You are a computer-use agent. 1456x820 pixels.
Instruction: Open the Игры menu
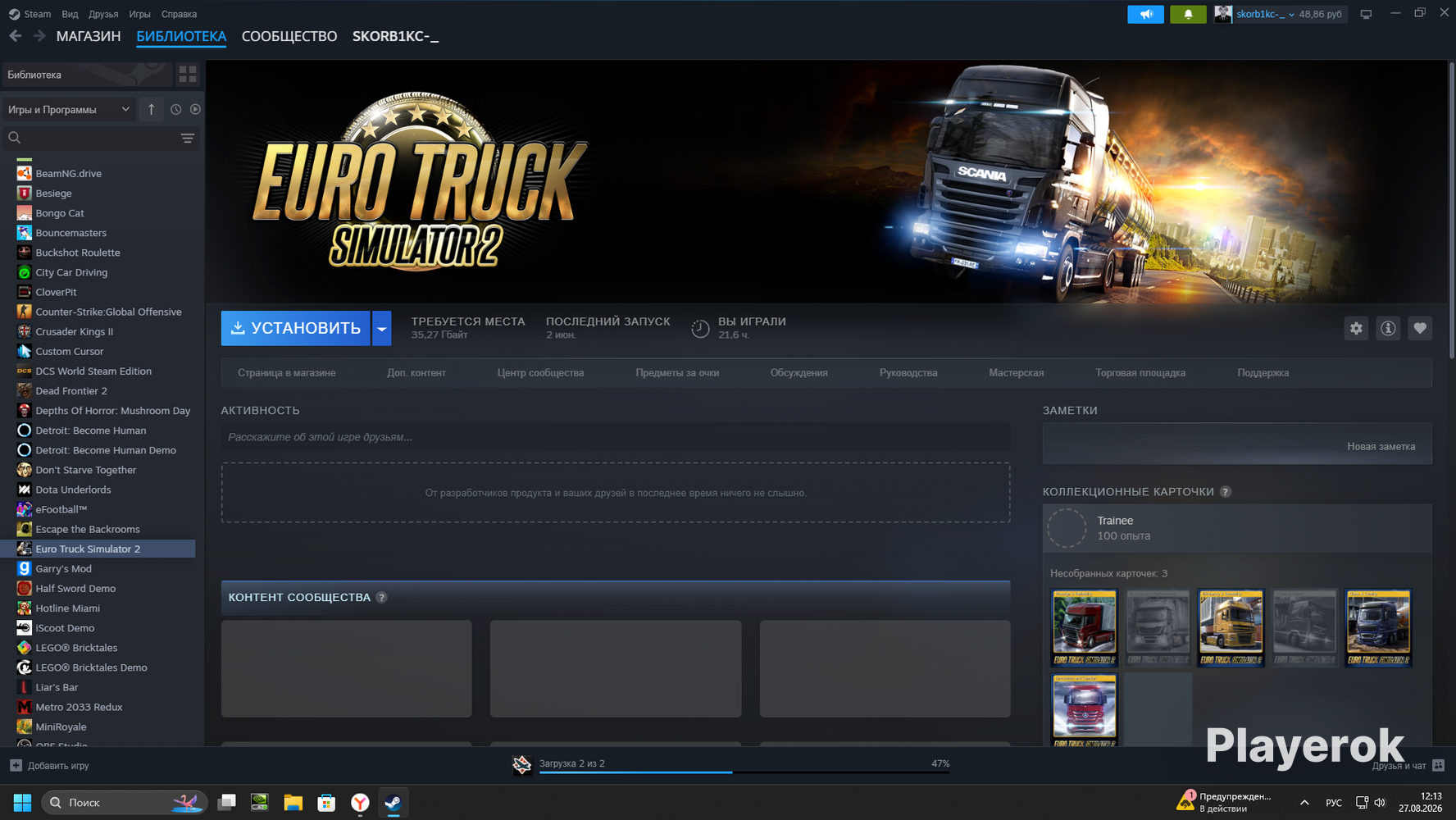pyautogui.click(x=139, y=14)
